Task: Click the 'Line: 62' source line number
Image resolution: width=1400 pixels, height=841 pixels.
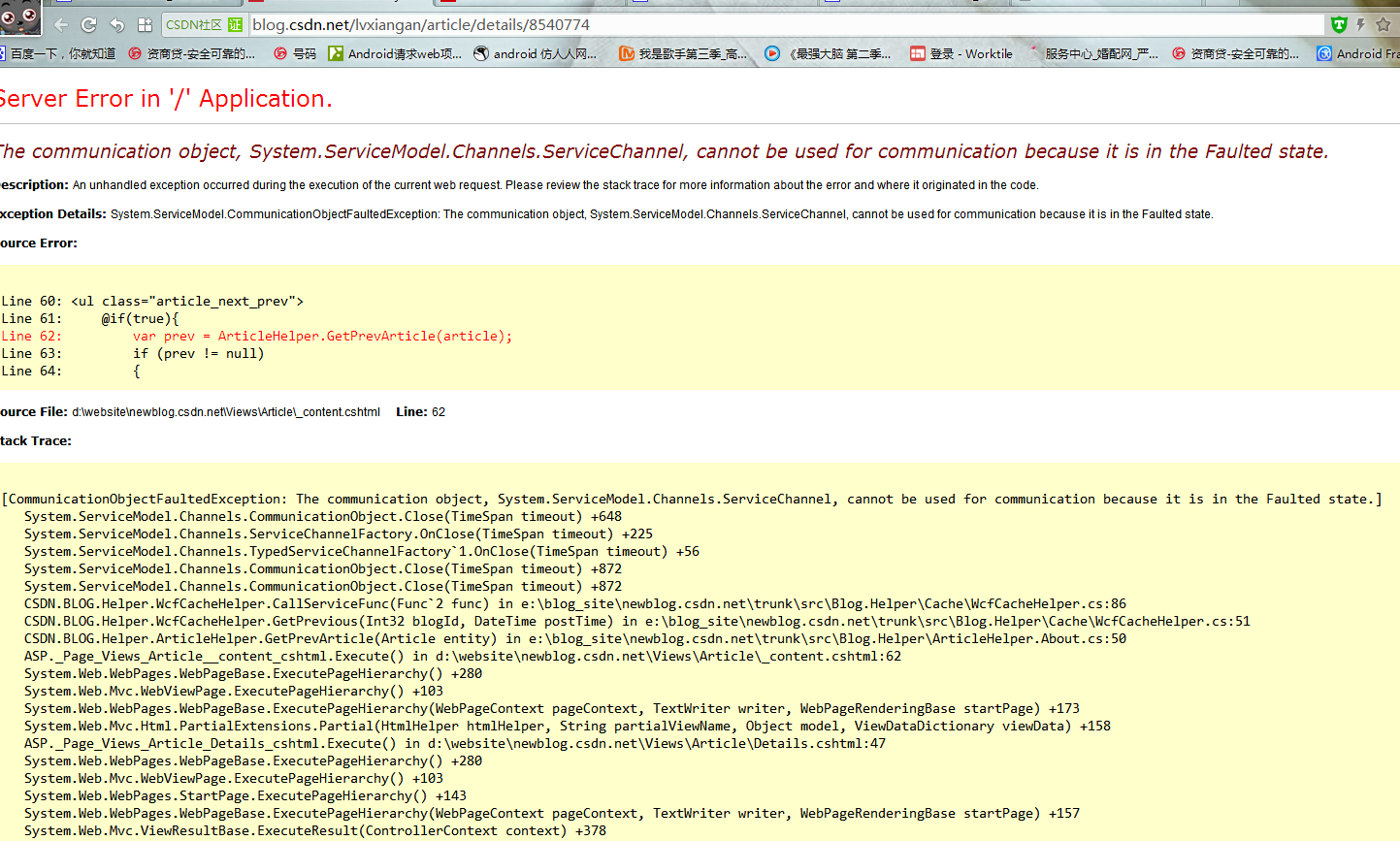Action: pyautogui.click(x=420, y=411)
